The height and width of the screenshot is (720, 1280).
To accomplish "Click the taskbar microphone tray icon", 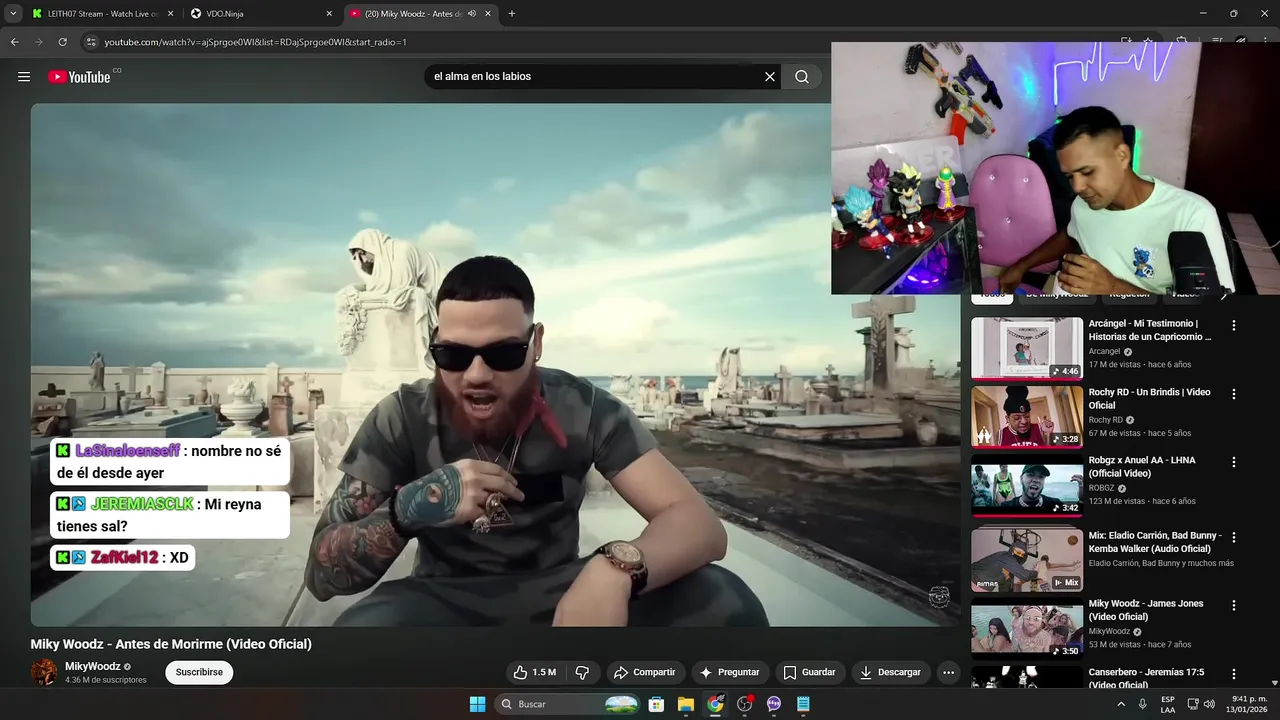I will pos(1143,704).
